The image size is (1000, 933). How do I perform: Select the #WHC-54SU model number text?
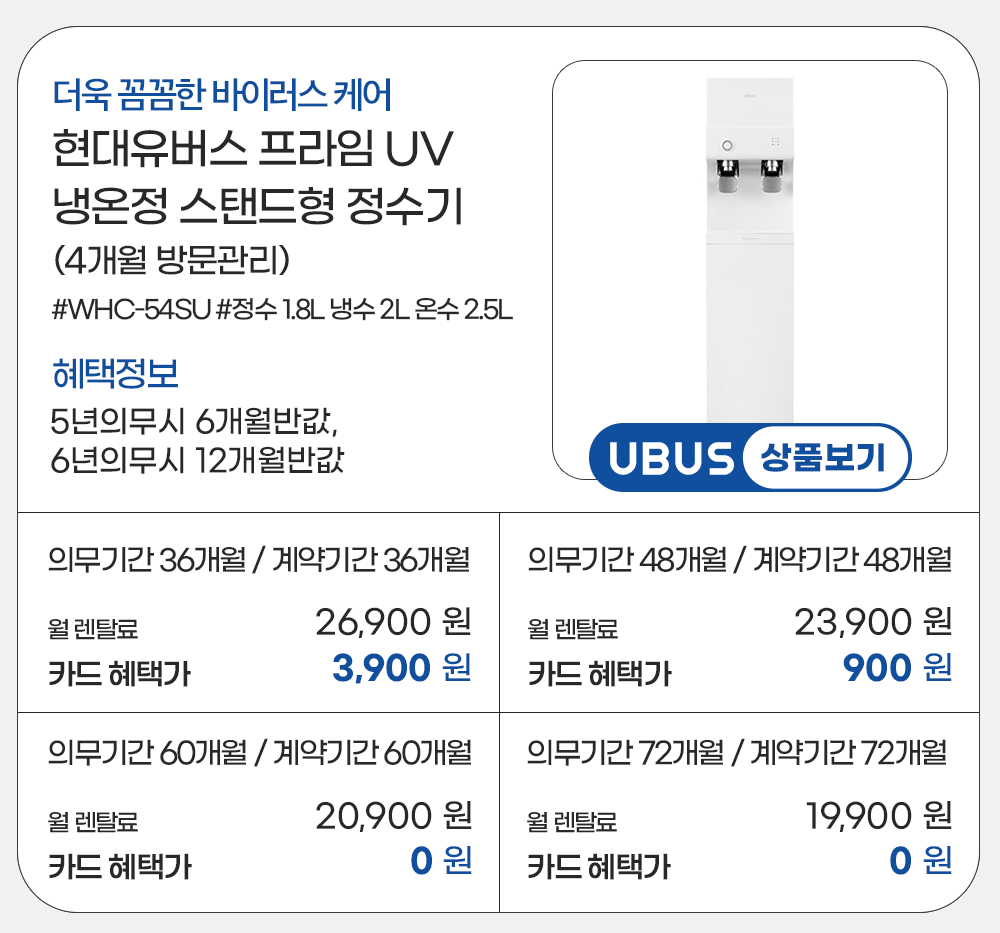click(x=131, y=309)
